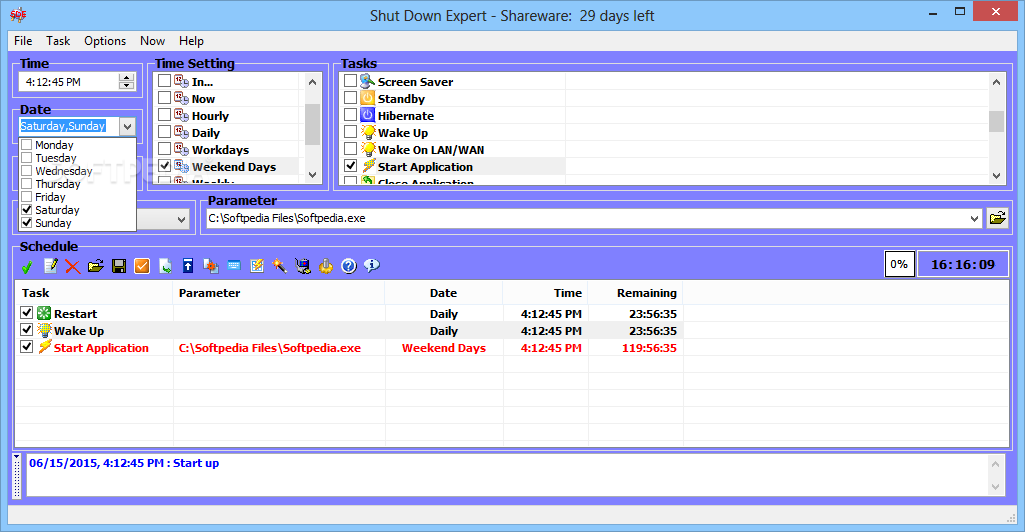Viewport: 1025px width, 532px height.
Task: Disable the Restart schedule row checkbox
Action: coord(27,312)
